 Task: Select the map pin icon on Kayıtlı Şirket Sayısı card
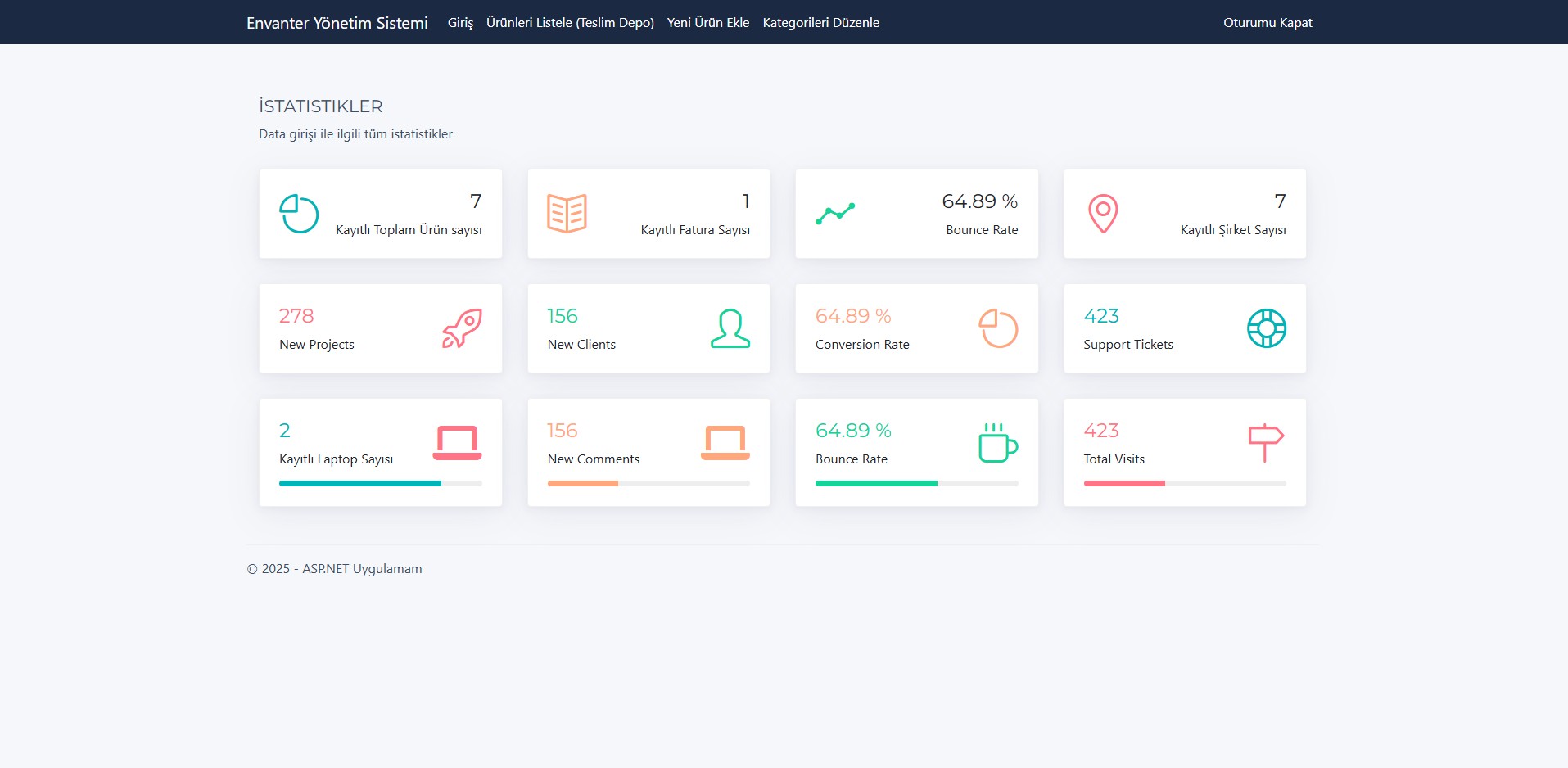click(1103, 212)
